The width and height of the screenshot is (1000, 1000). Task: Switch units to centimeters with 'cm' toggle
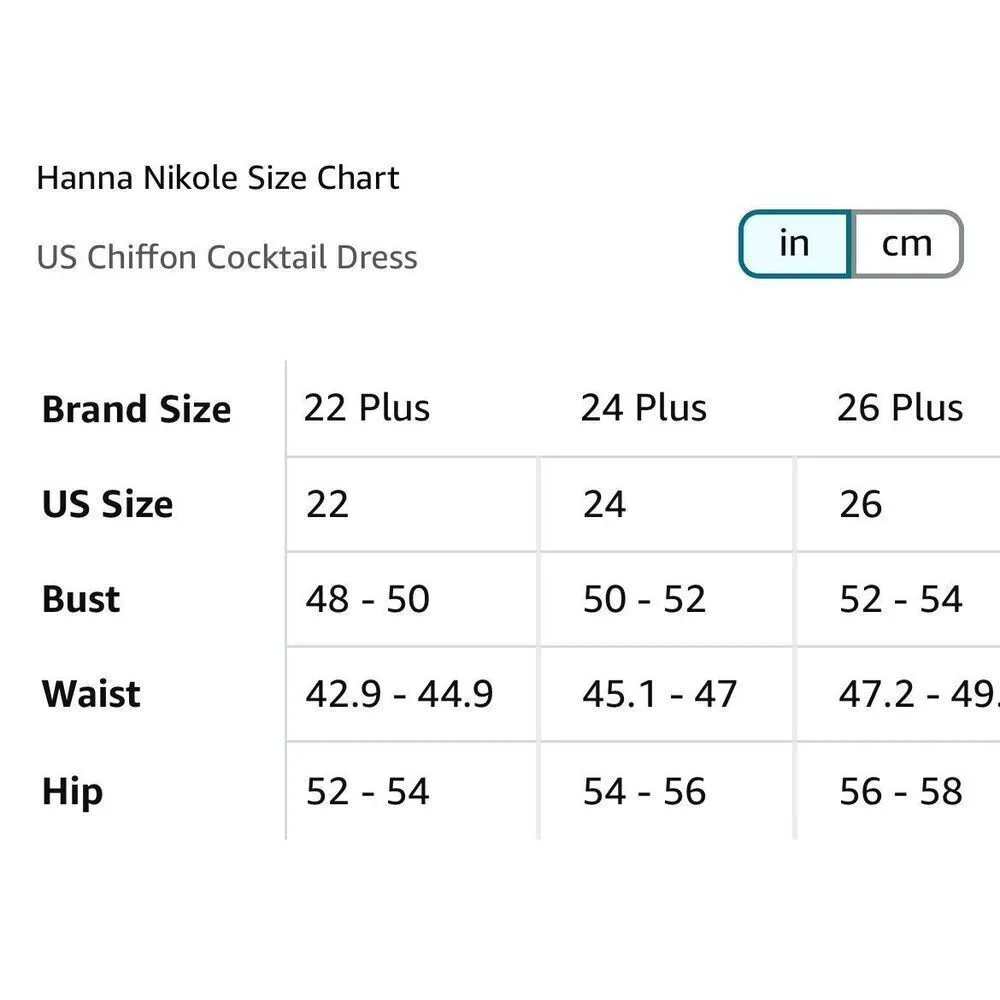(x=906, y=243)
